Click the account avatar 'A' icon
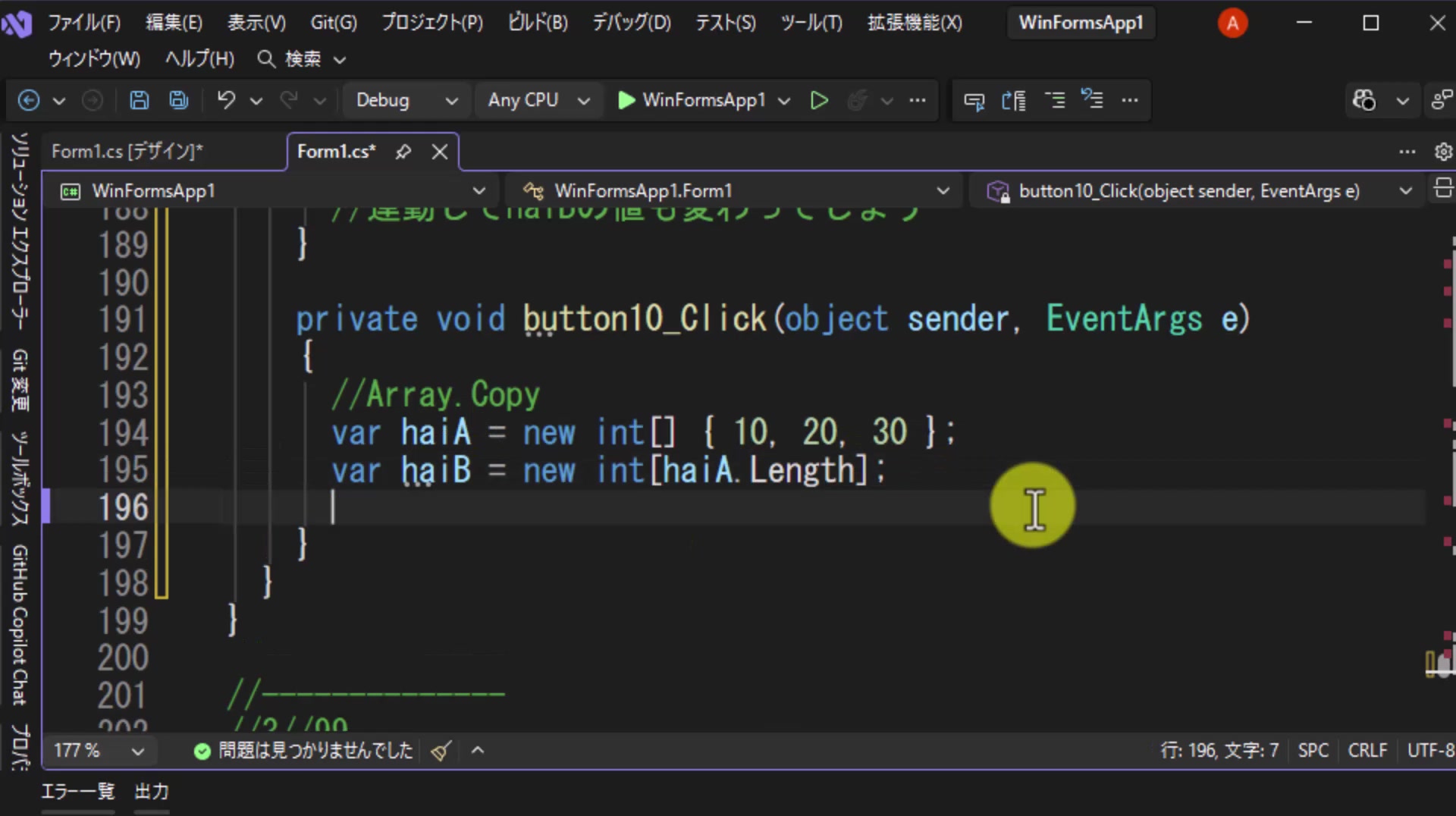Image resolution: width=1456 pixels, height=816 pixels. pyautogui.click(x=1232, y=23)
